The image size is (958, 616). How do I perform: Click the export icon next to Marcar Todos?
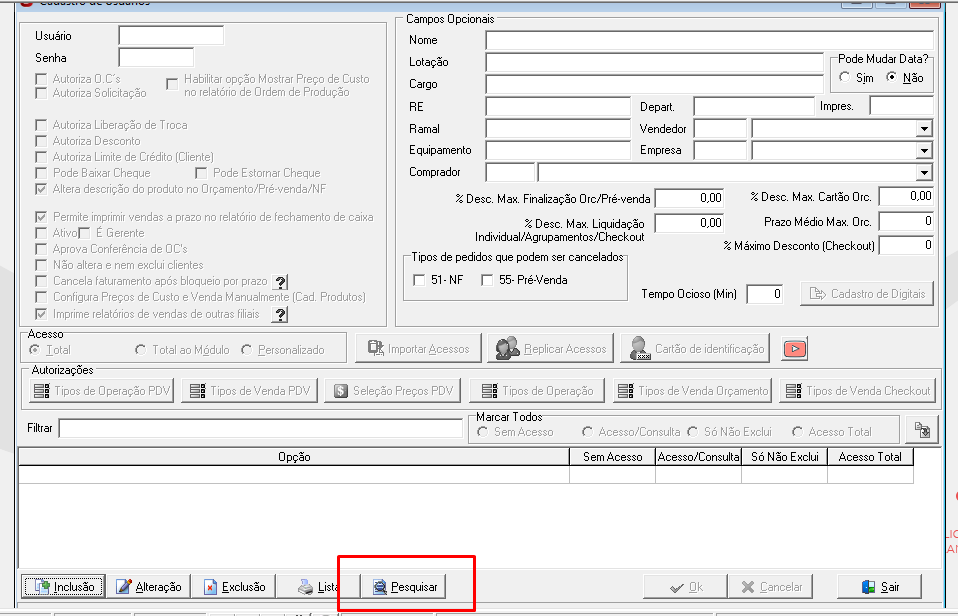click(922, 430)
